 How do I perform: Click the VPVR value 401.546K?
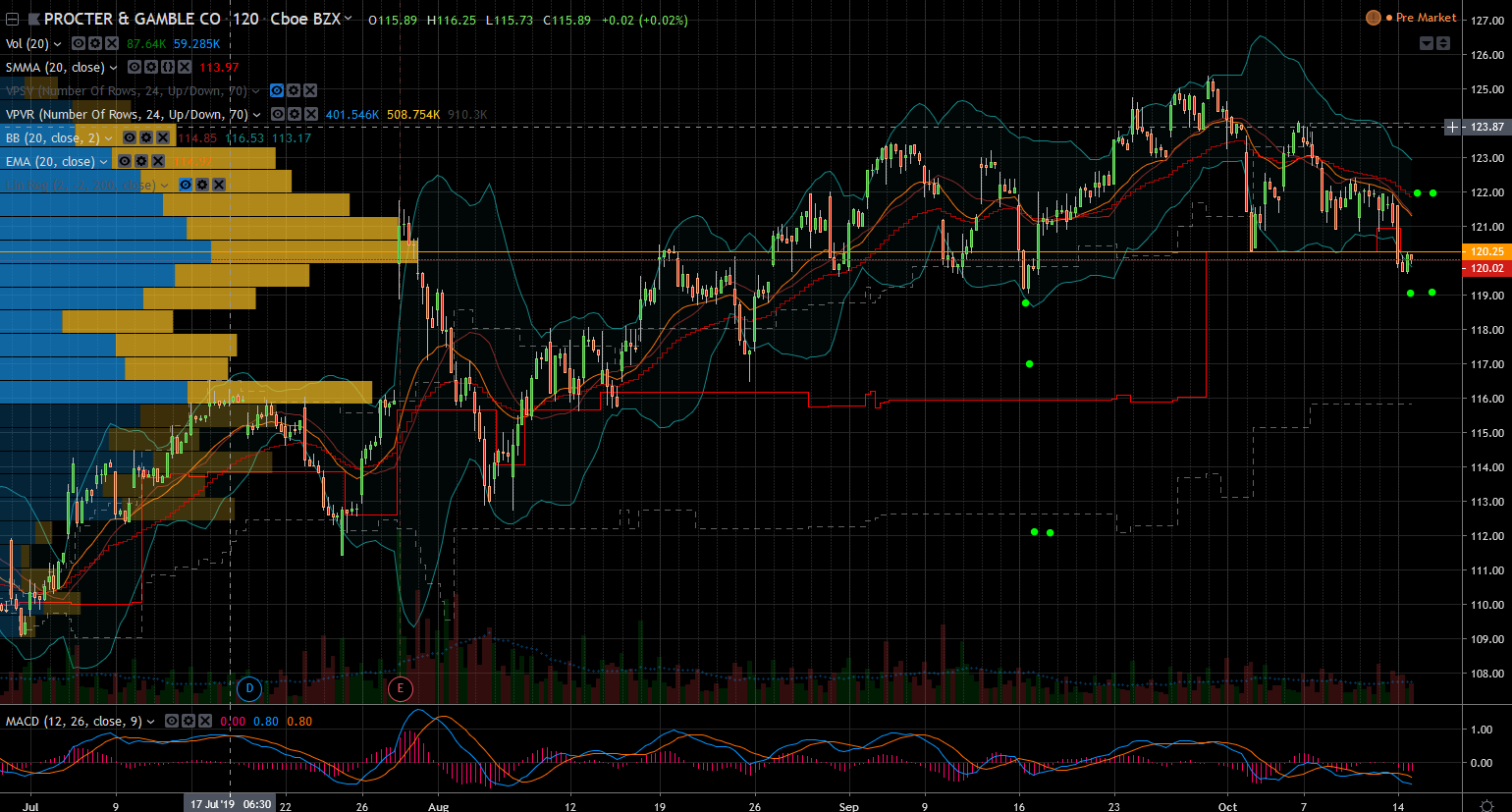pyautogui.click(x=352, y=114)
